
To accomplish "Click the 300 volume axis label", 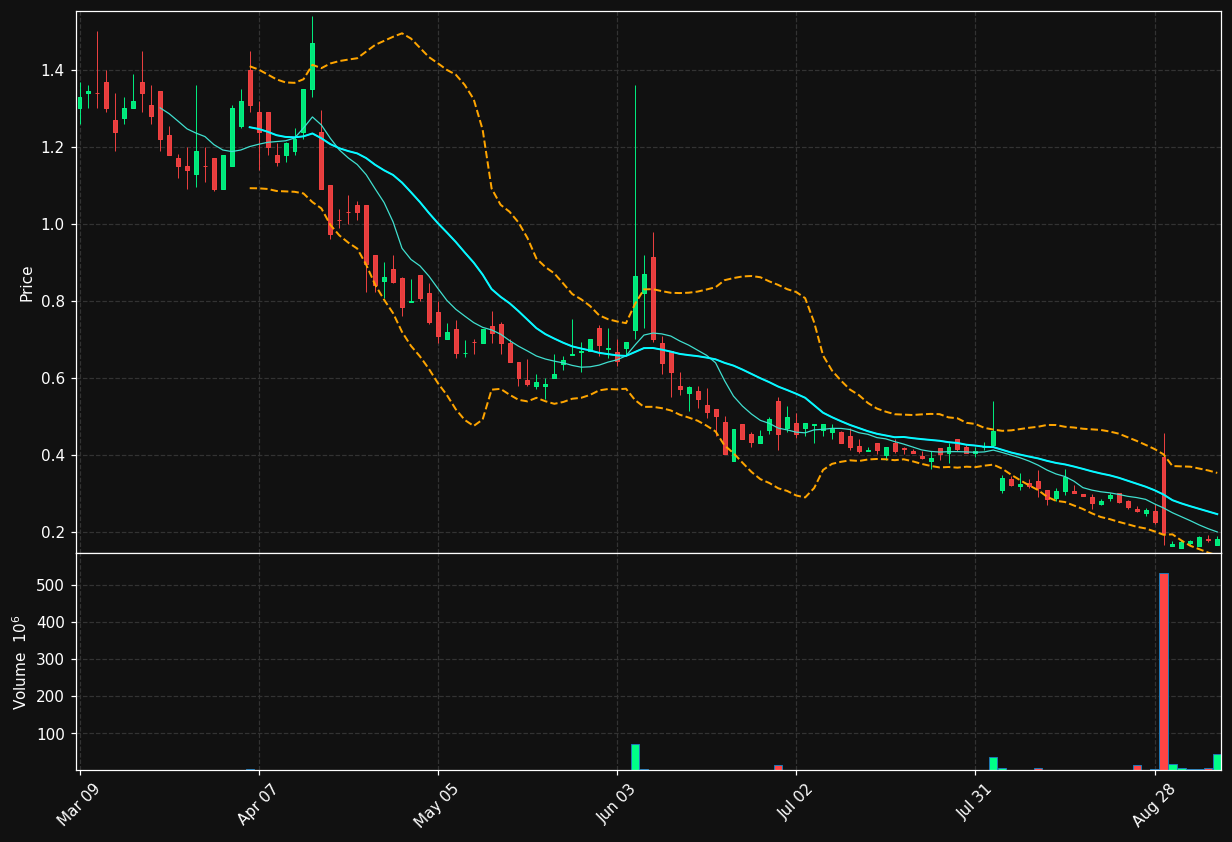I will pyautogui.click(x=51, y=659).
